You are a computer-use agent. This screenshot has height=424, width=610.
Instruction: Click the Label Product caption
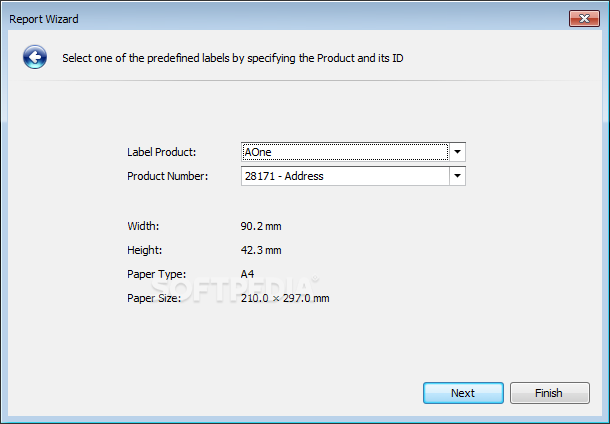pyautogui.click(x=162, y=152)
